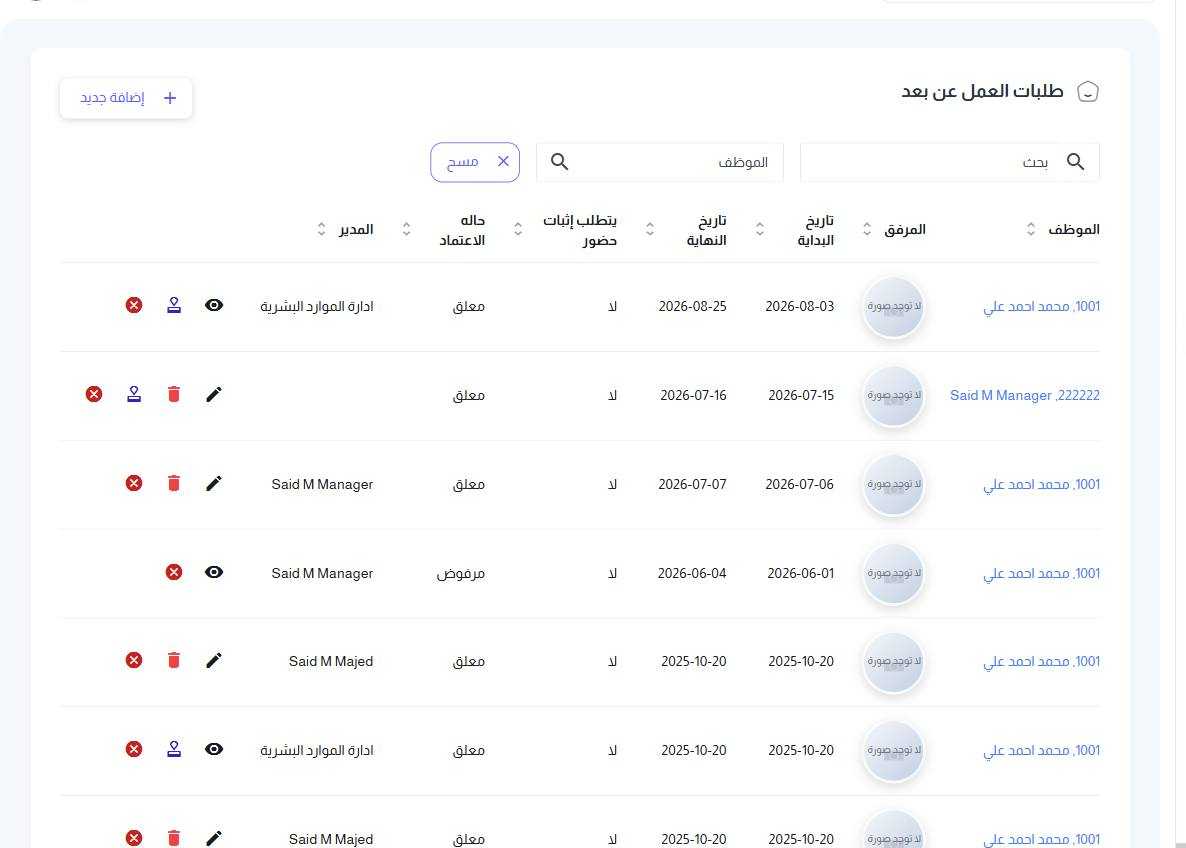Open attachment thumbnail on 2026-08-03 row
Viewport: 1186px width, 848px height.
(893, 306)
